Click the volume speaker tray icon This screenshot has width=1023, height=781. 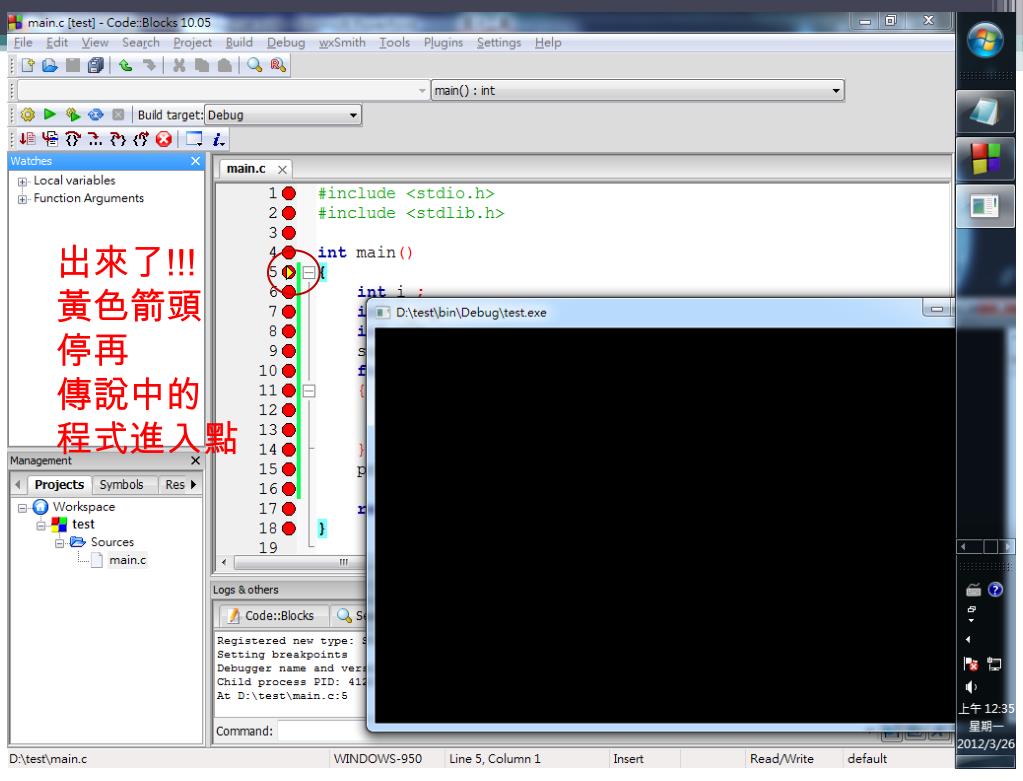(x=971, y=686)
